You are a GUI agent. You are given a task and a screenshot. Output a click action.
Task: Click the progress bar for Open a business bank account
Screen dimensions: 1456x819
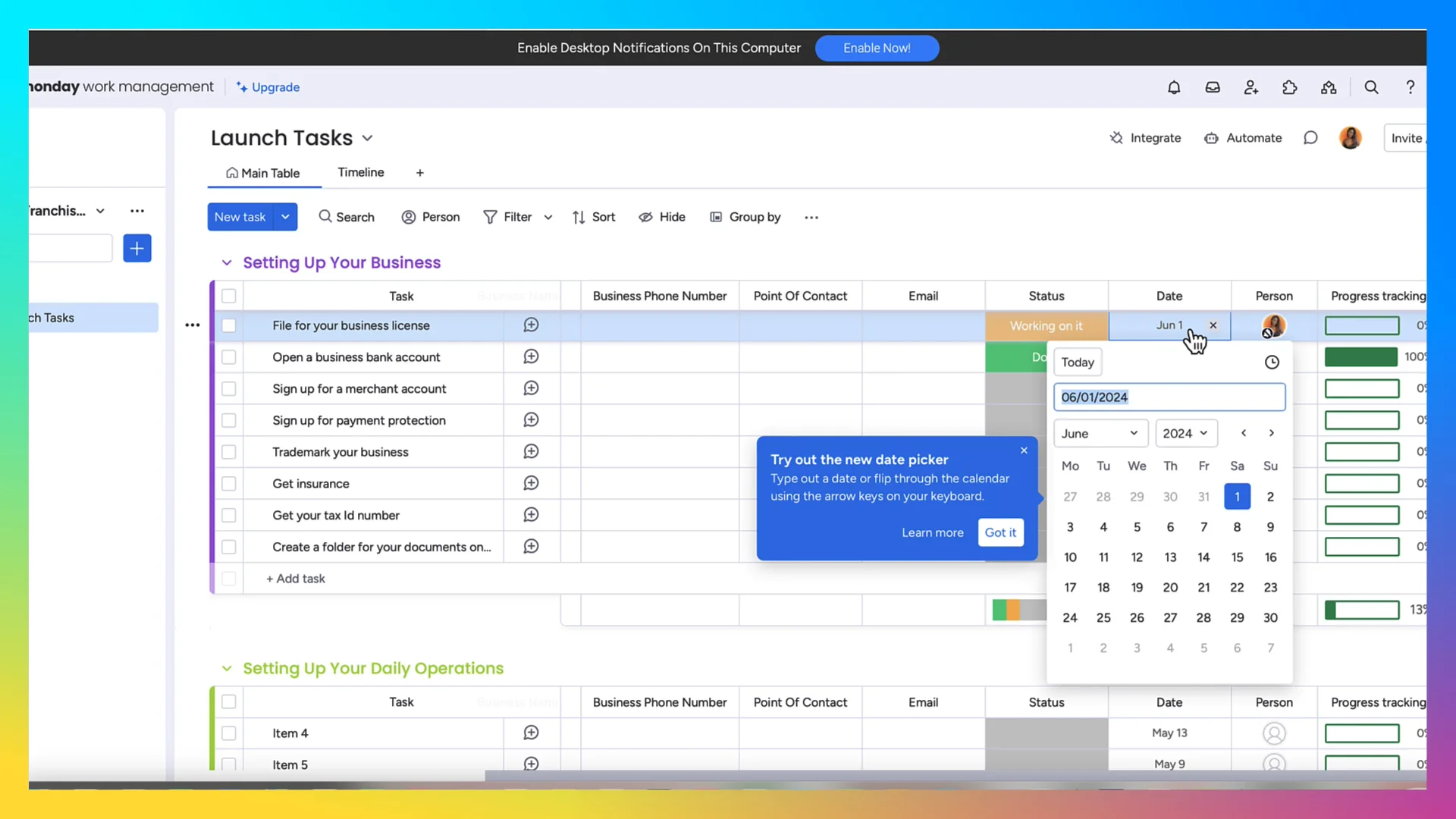coord(1362,356)
